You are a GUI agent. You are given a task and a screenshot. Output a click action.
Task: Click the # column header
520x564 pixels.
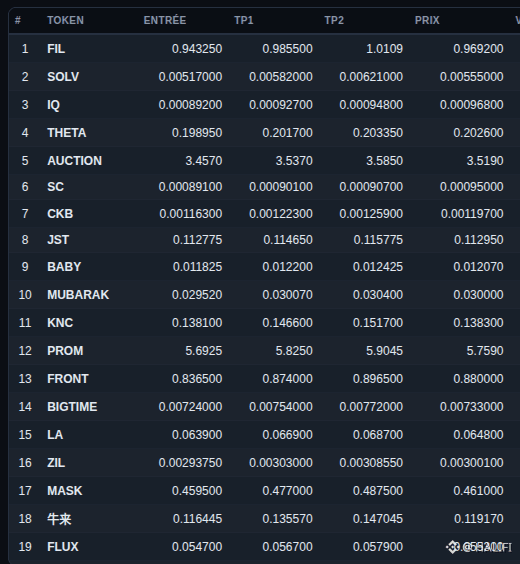(18, 20)
